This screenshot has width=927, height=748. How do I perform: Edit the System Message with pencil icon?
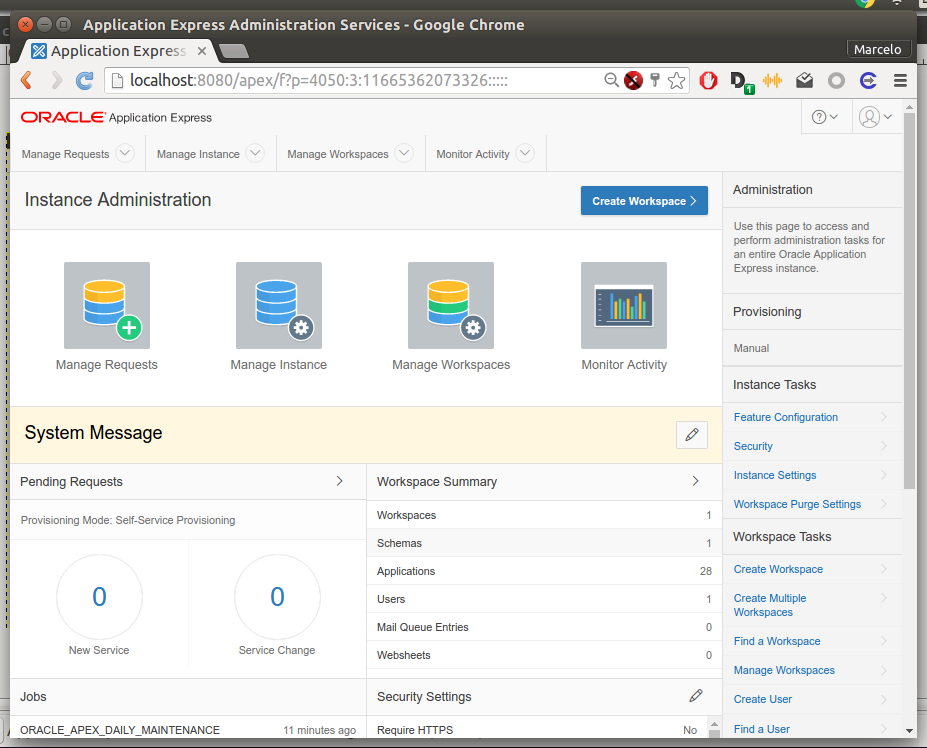pos(691,435)
